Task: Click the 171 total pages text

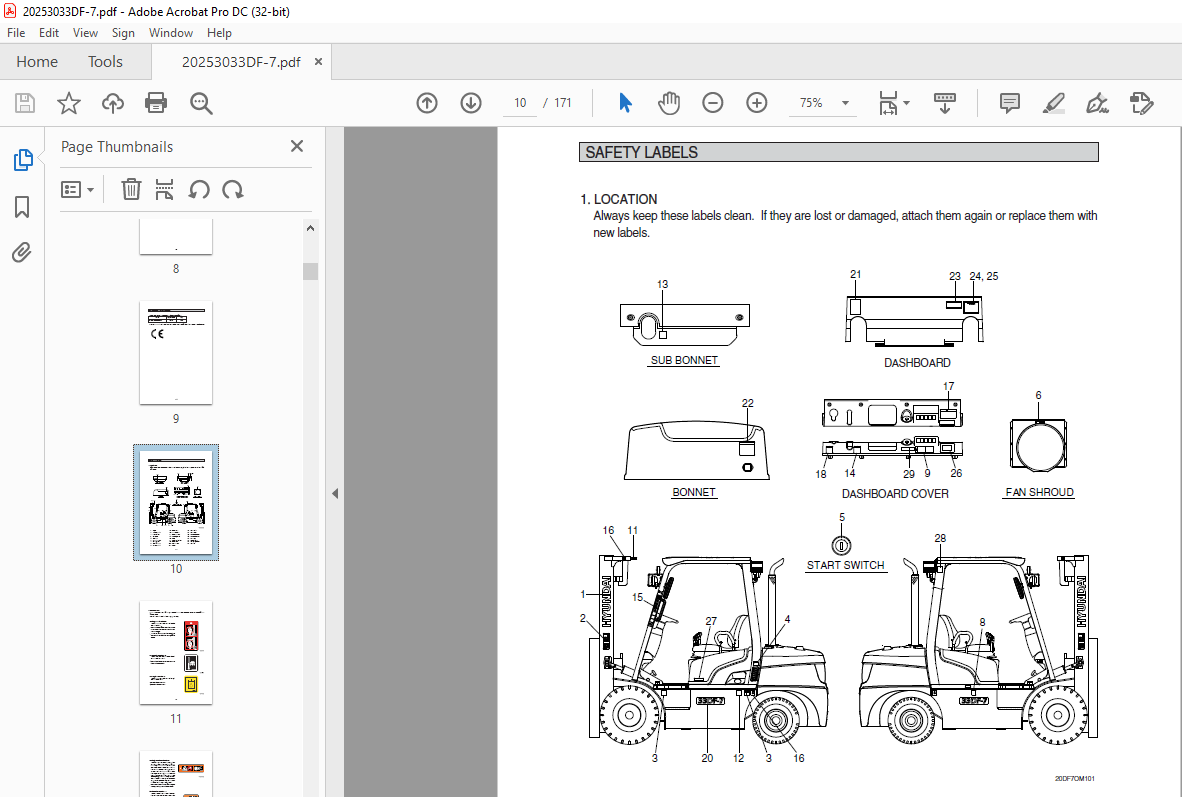Action: pos(562,103)
